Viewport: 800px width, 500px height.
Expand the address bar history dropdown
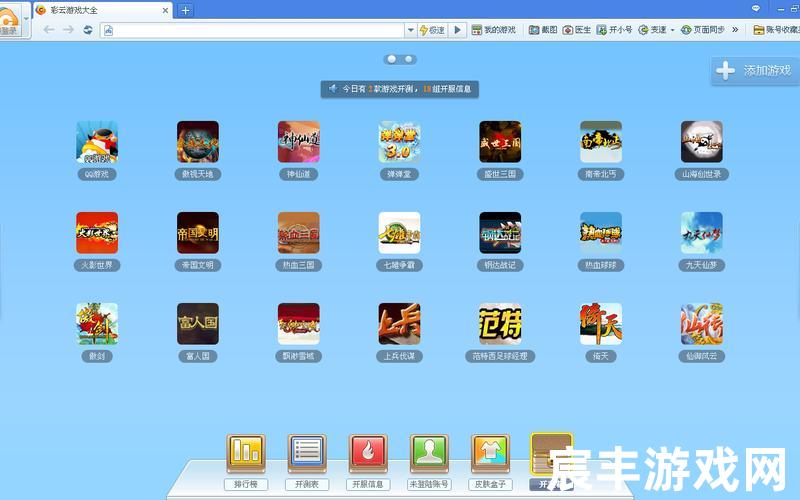click(x=410, y=31)
